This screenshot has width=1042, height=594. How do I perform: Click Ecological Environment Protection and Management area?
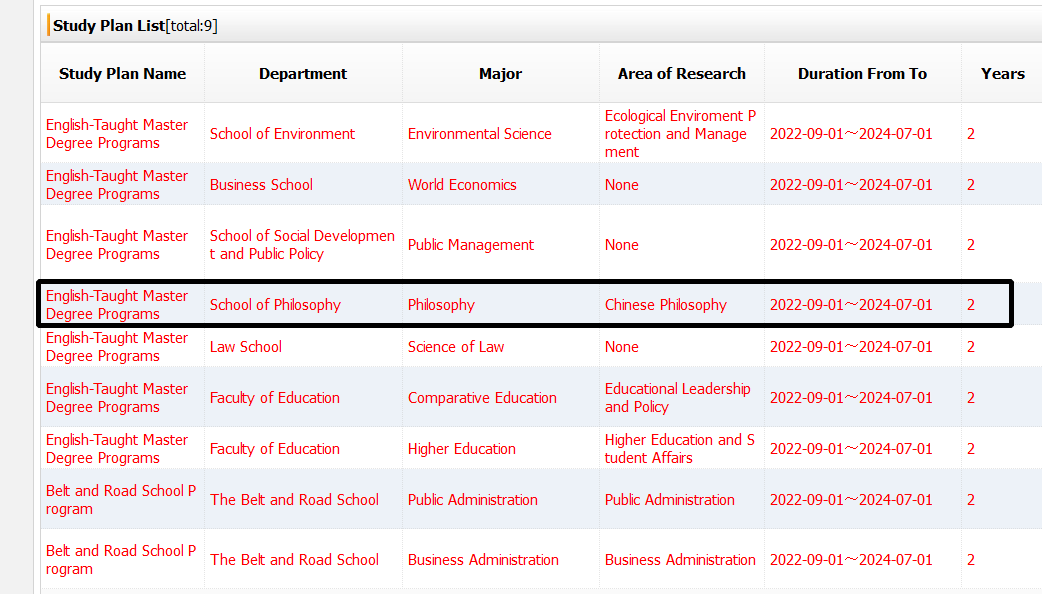680,134
